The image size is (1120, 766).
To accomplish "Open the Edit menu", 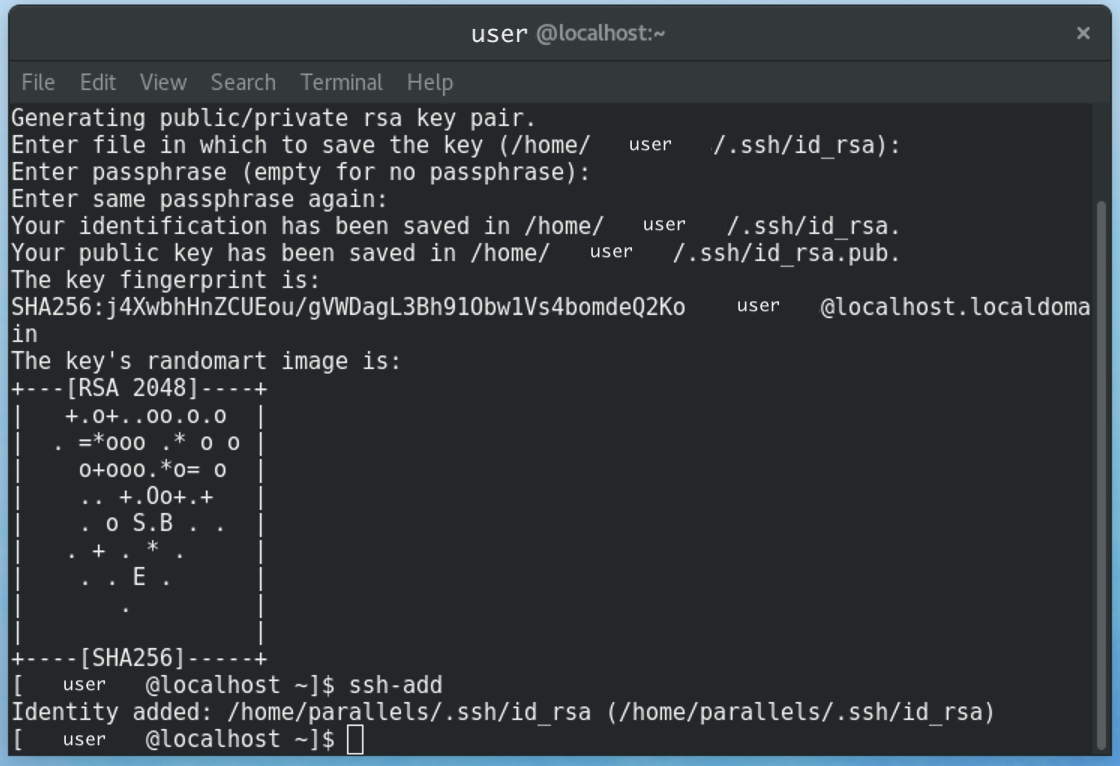I will coord(98,82).
